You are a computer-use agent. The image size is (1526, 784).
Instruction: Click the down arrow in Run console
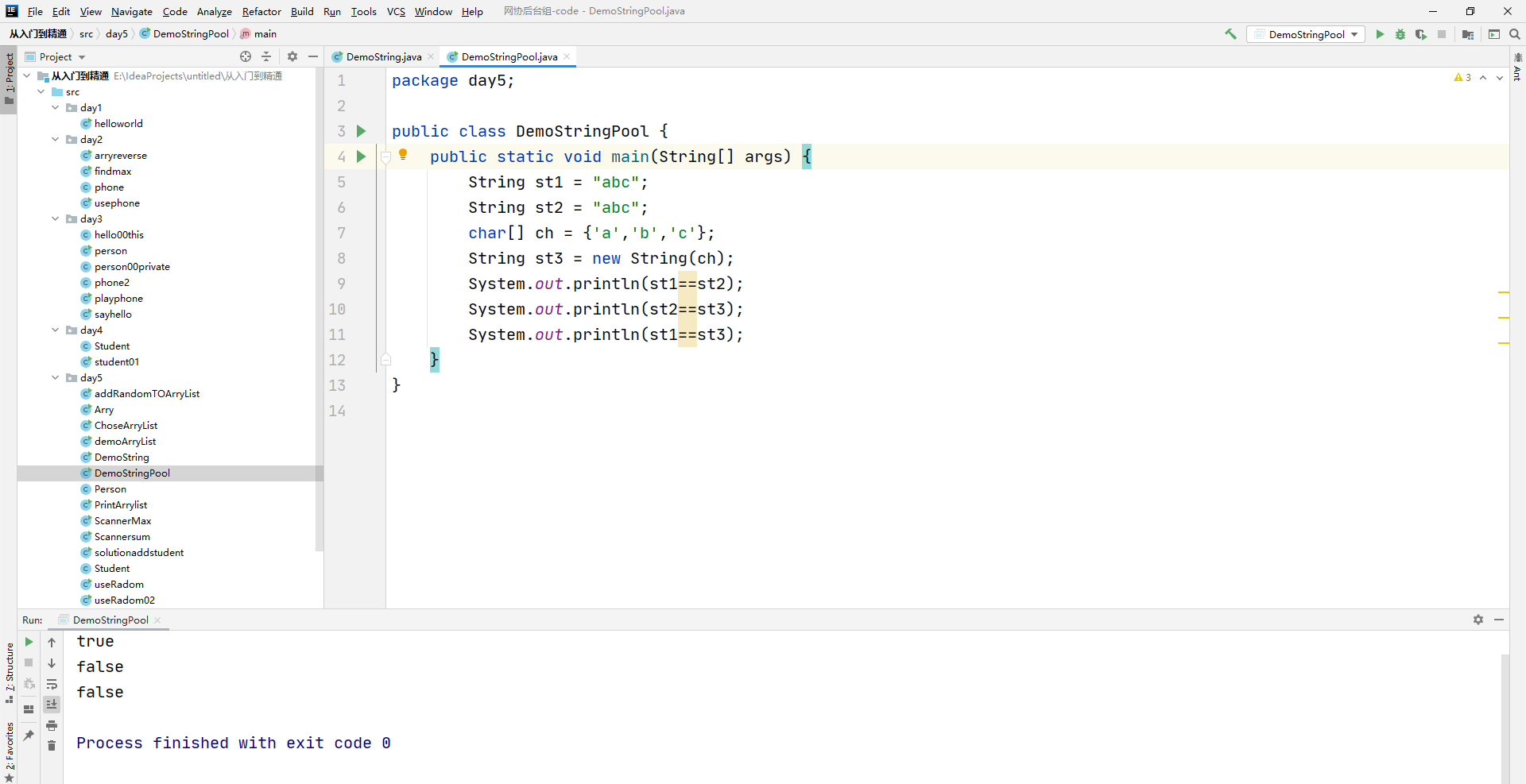pyautogui.click(x=52, y=662)
